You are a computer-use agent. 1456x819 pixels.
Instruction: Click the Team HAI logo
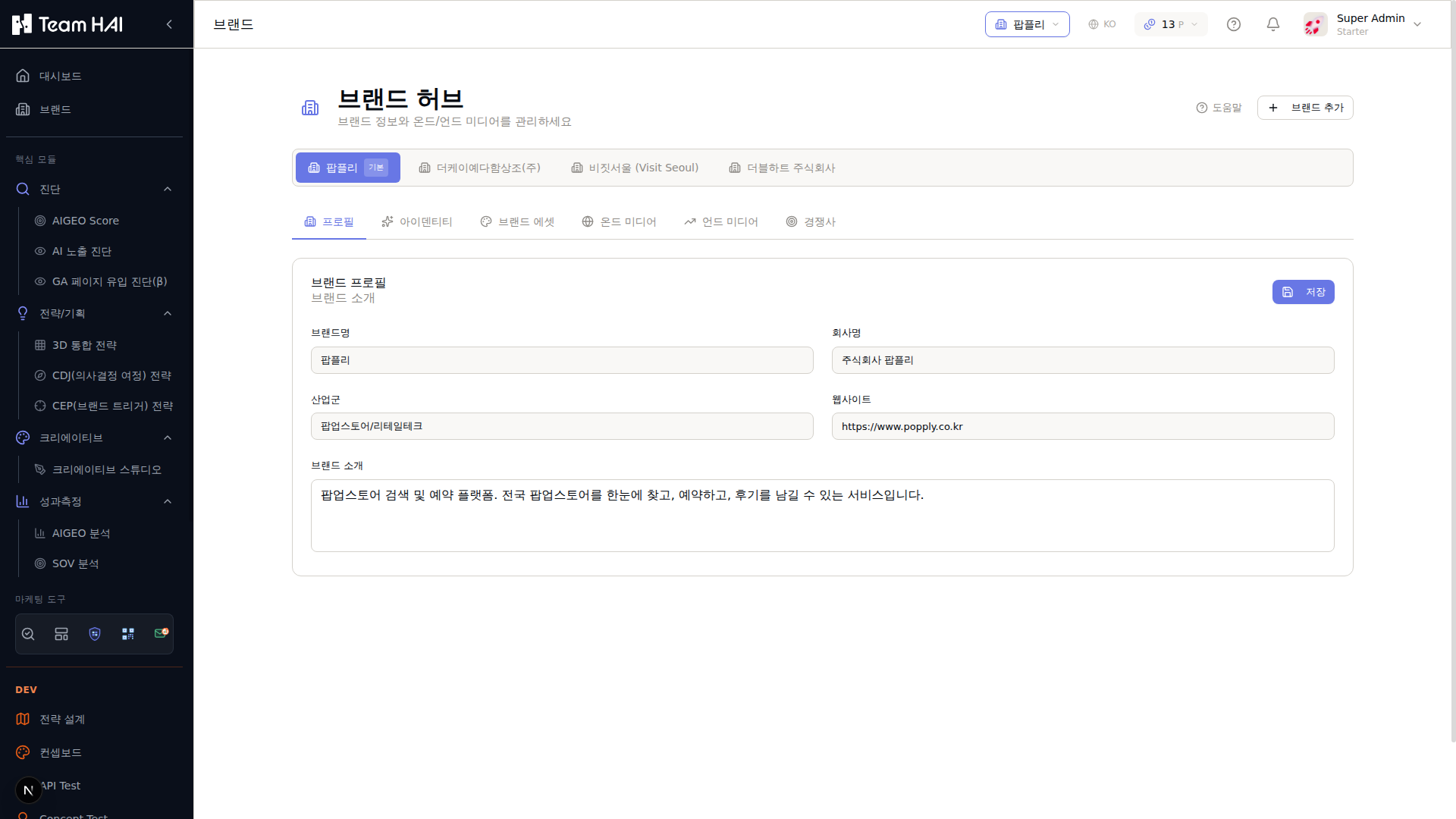[x=67, y=24]
